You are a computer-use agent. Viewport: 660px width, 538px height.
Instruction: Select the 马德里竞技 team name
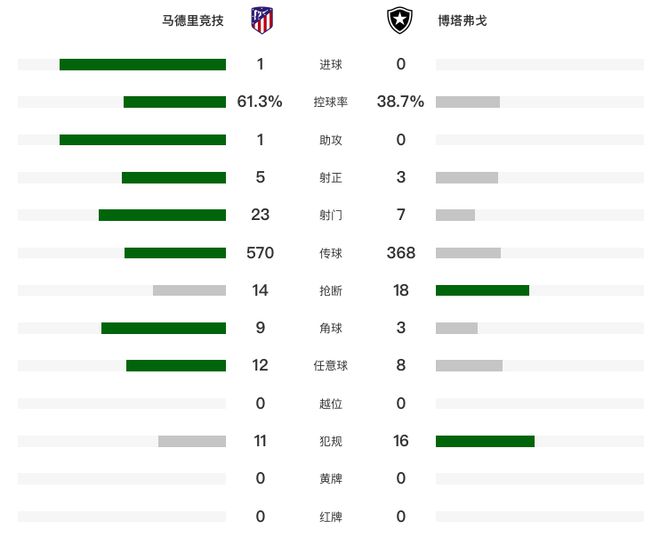click(192, 20)
